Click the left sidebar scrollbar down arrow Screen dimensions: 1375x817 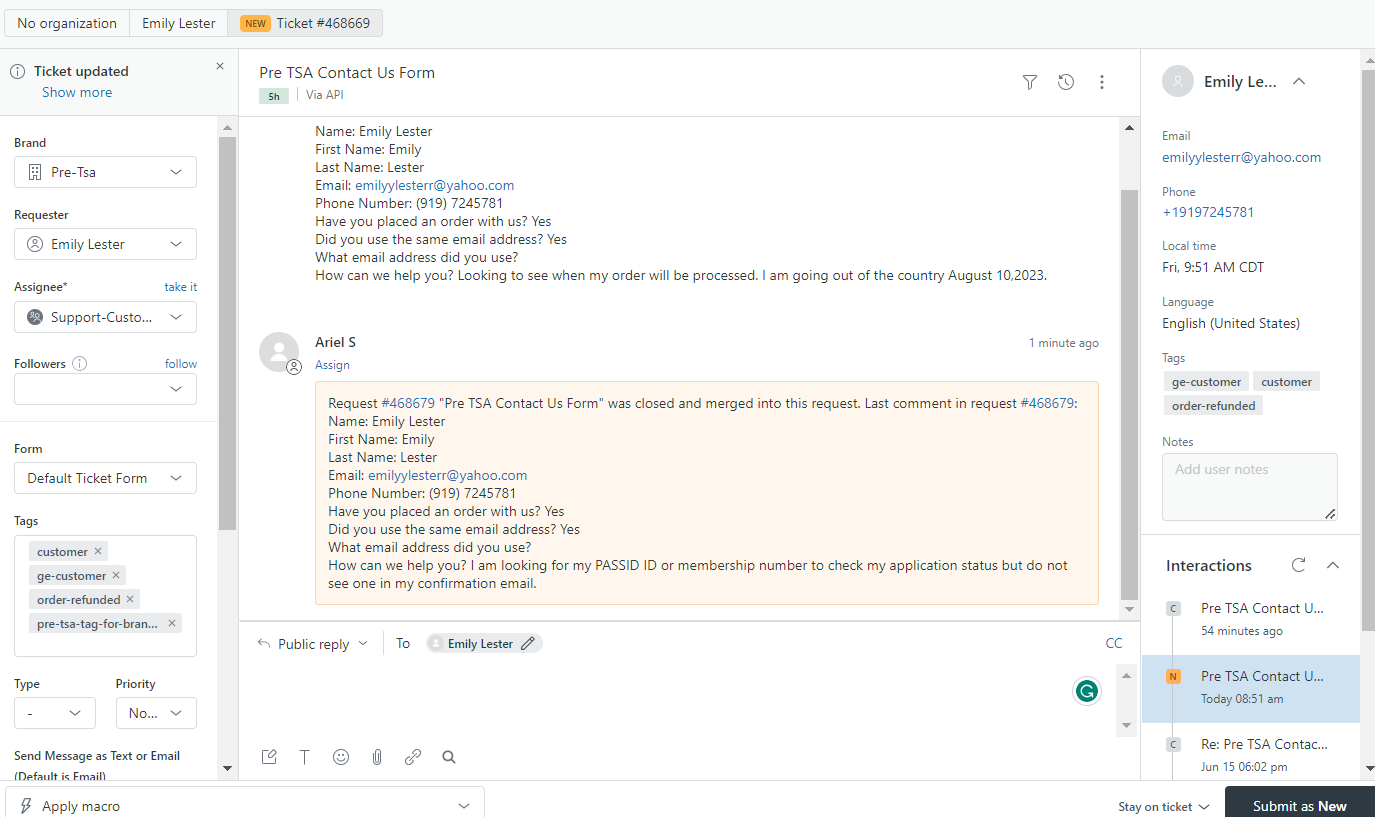click(x=227, y=768)
